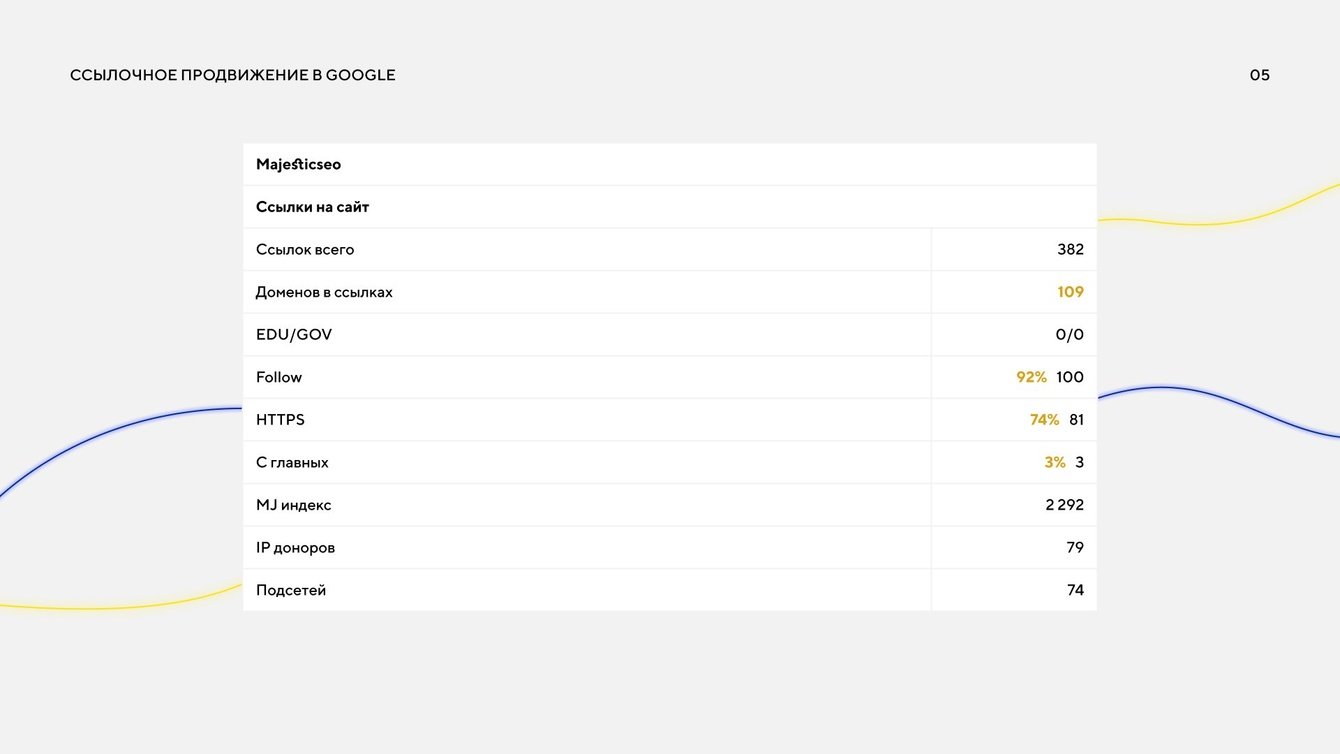This screenshot has width=1340, height=754.
Task: Click the 'Ссылок всего' row label
Action: point(305,250)
